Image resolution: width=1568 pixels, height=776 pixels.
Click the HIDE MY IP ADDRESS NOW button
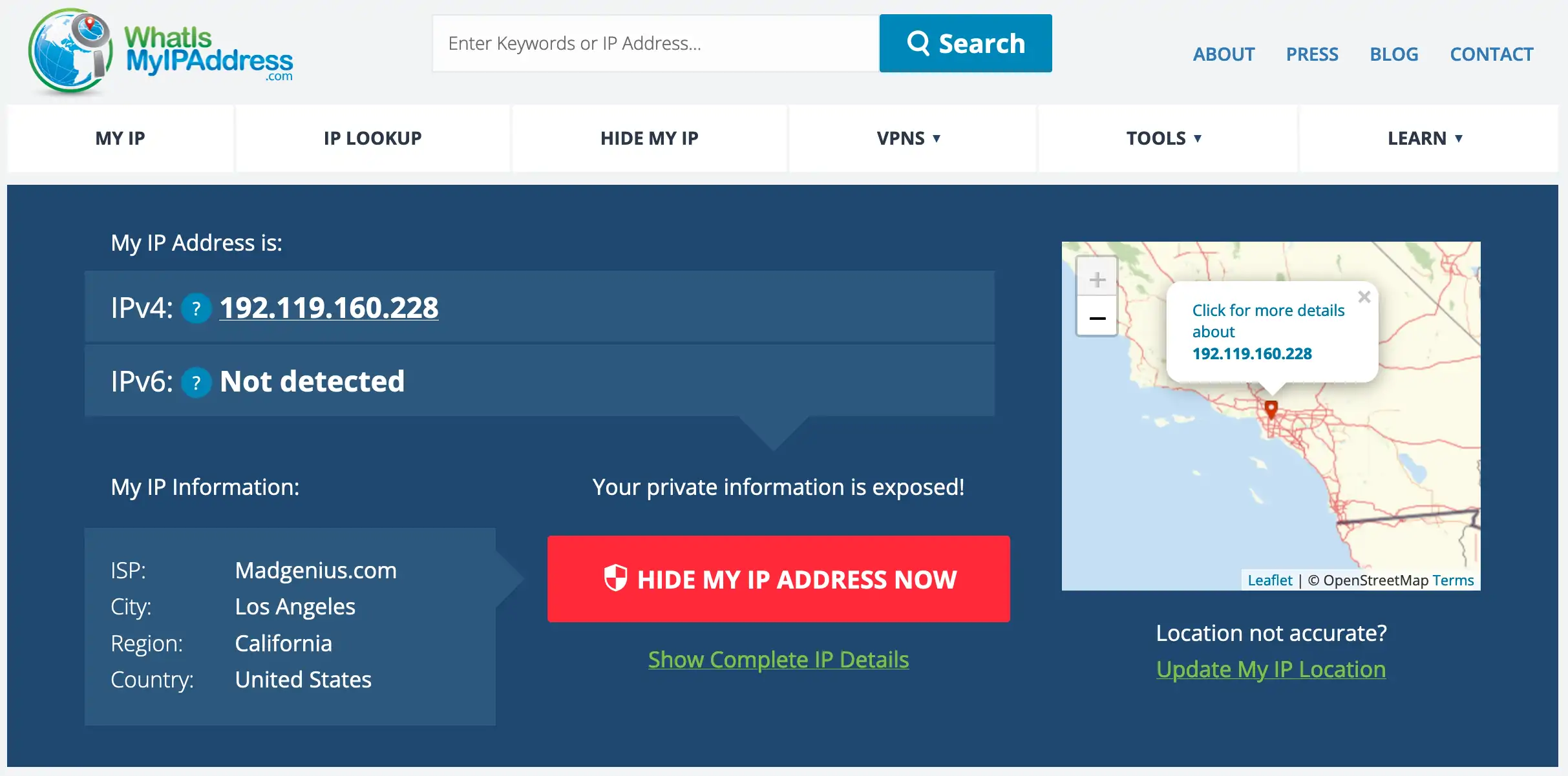click(x=778, y=578)
